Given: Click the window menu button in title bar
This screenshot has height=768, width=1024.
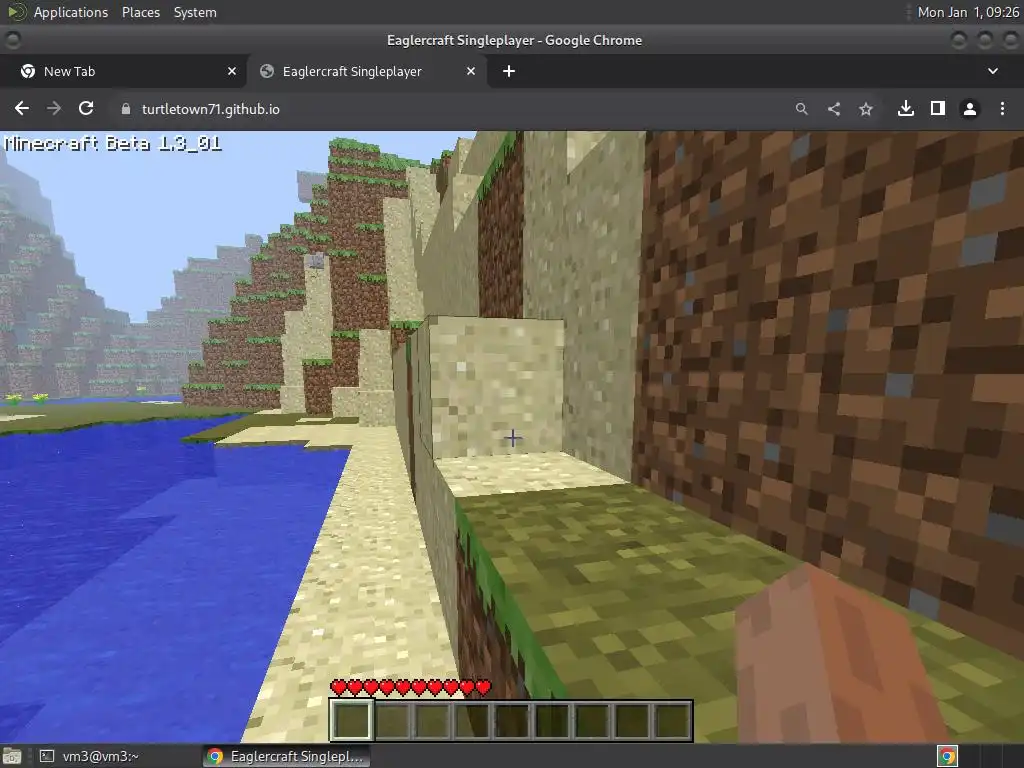Looking at the screenshot, I should click(x=12, y=40).
